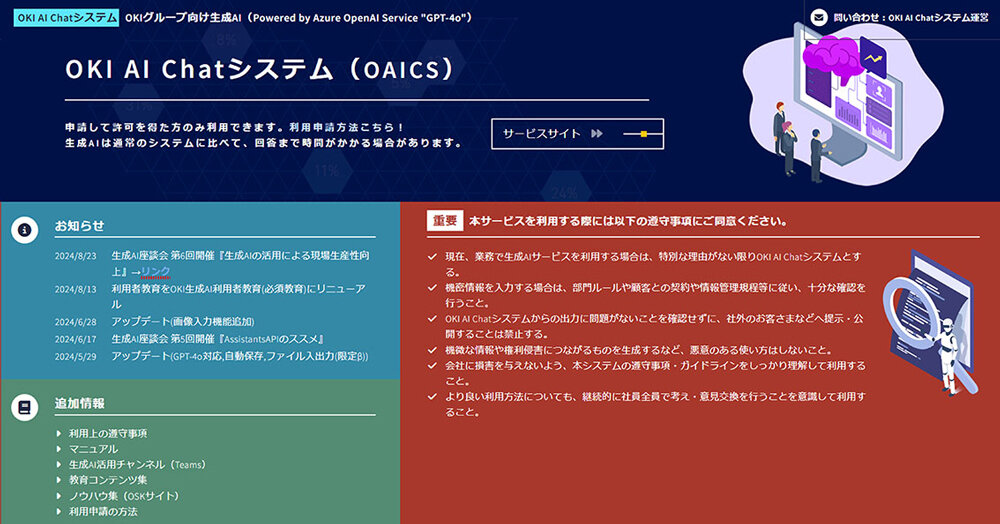The height and width of the screenshot is (524, 1000).
Task: Select the OKI AI Chatシステム header badge
Action: pos(67,17)
